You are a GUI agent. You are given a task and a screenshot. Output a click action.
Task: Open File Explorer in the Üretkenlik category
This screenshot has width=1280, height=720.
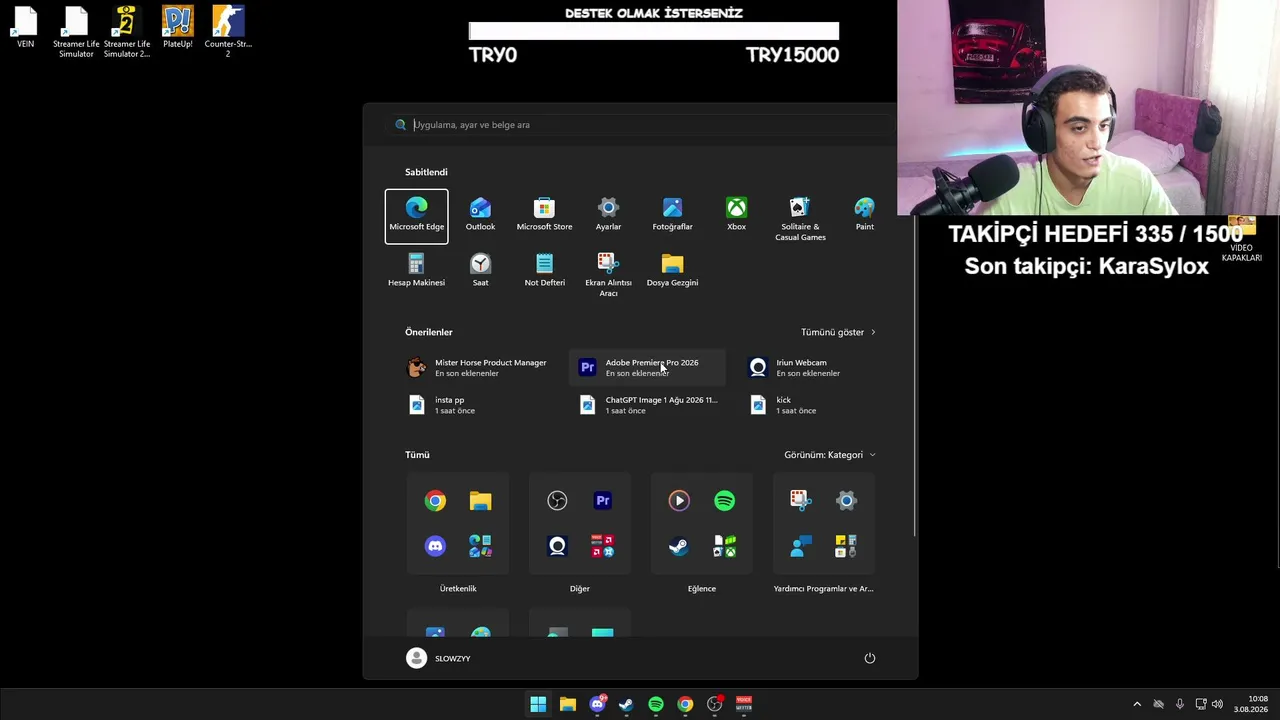coord(481,501)
